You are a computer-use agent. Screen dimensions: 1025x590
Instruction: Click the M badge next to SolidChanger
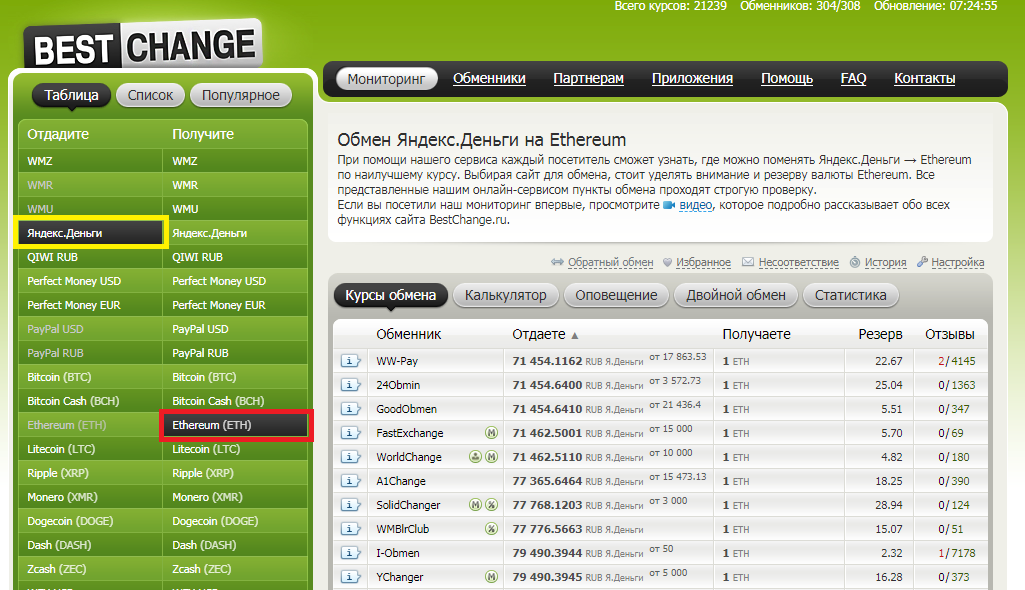tap(475, 504)
